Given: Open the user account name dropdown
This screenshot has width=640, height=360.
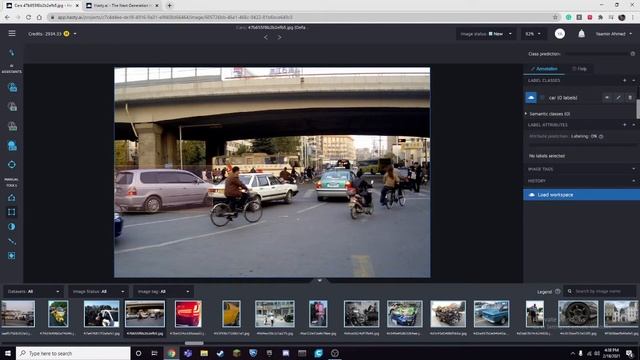Looking at the screenshot, I should click(x=613, y=34).
